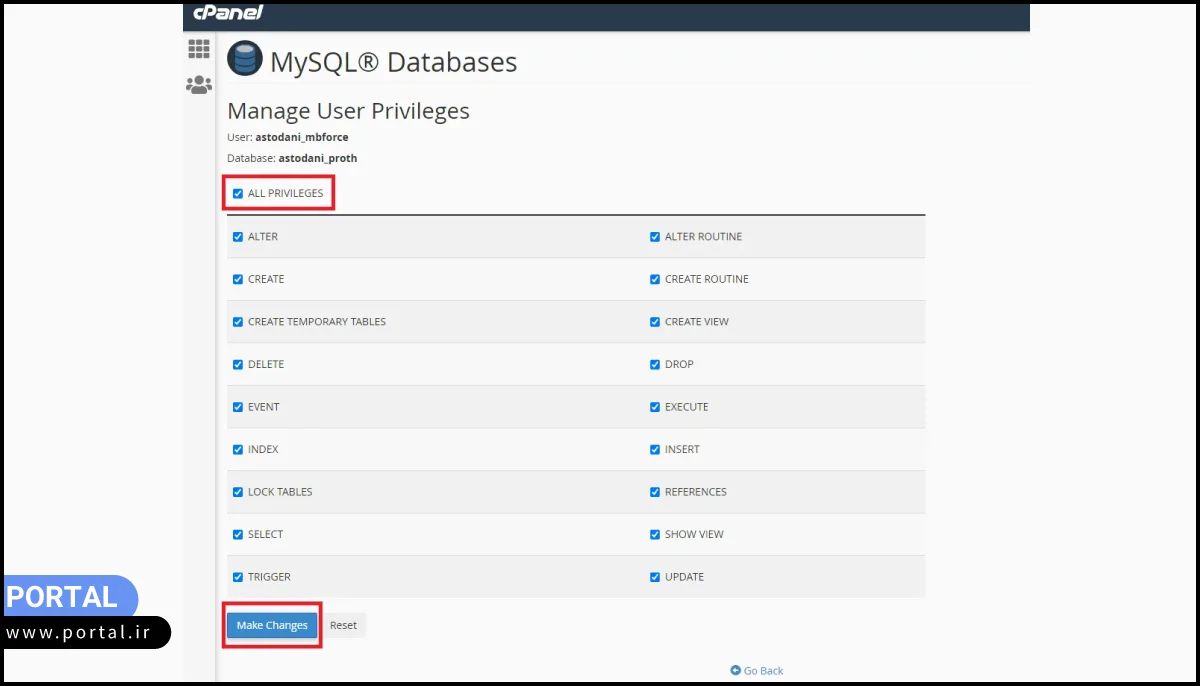
Task: Toggle the EXECUTE privilege checkbox
Action: point(655,407)
